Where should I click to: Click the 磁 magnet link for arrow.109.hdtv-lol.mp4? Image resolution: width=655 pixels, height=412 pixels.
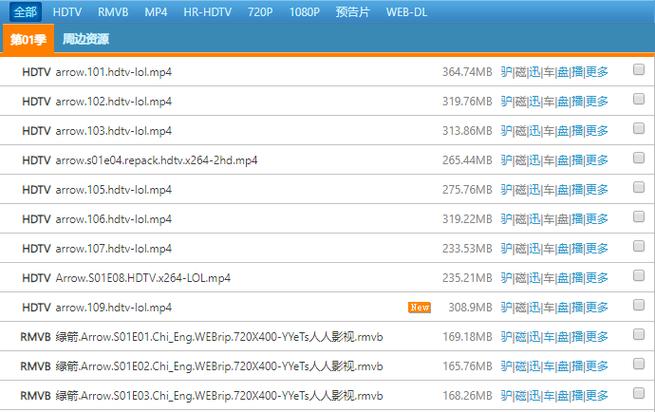pyautogui.click(x=520, y=307)
